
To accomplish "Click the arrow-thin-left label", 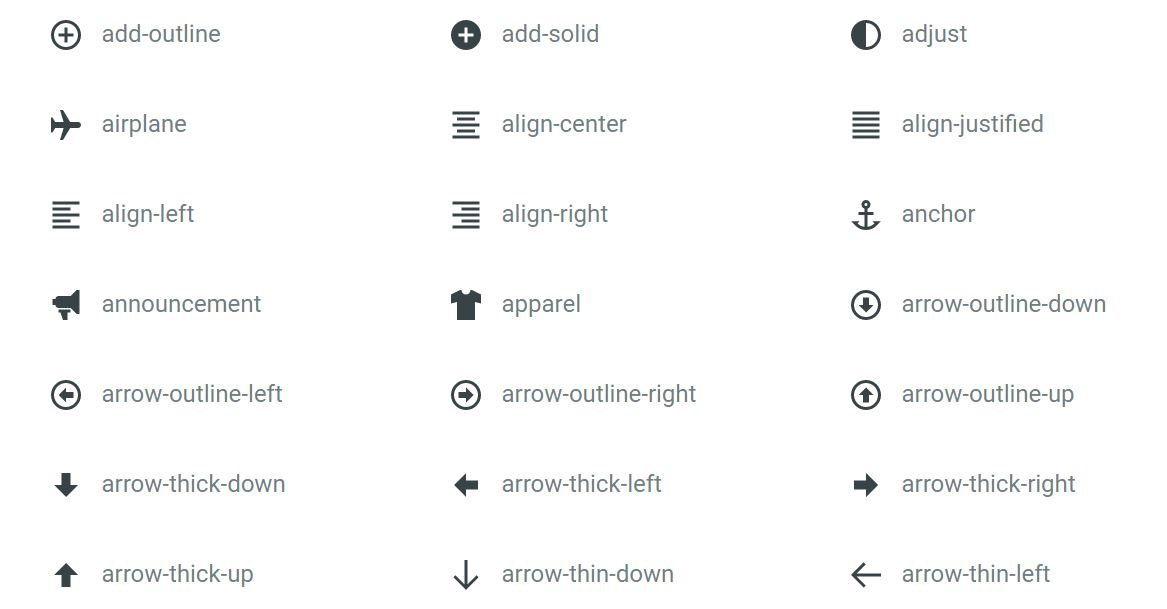I will (976, 574).
